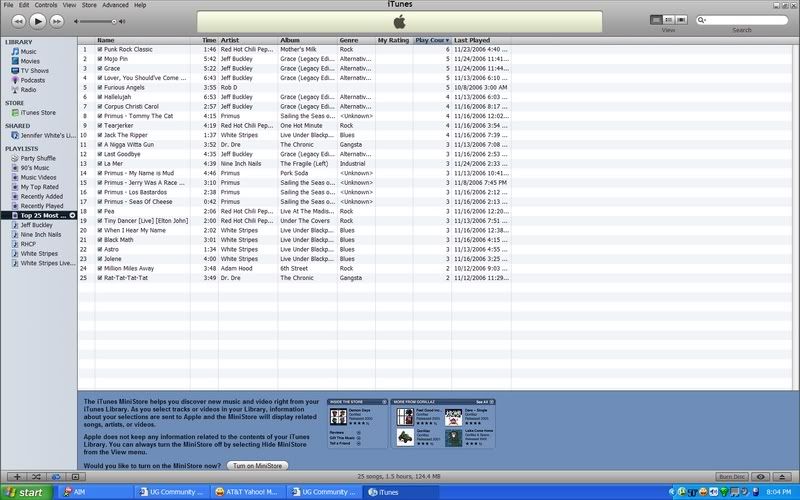Skip to the previous track
Screen dimensions: 800x500
coord(18,21)
